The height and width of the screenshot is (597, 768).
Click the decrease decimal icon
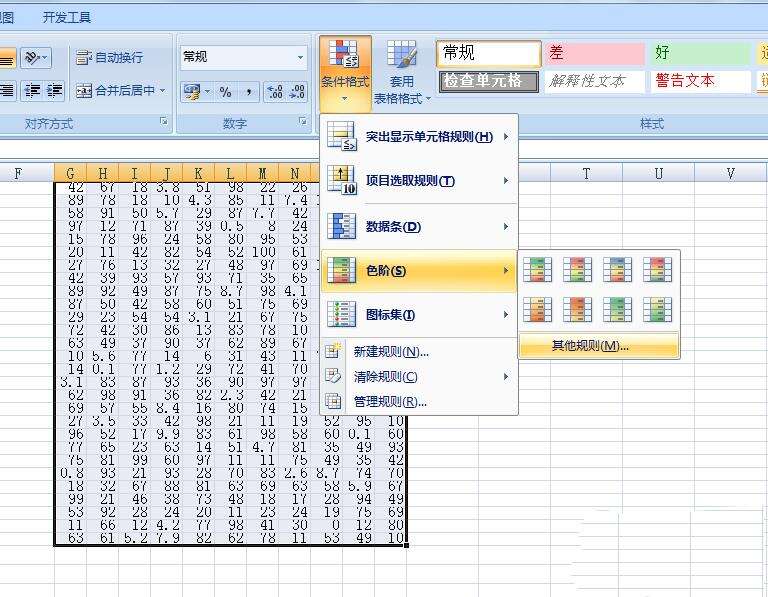point(297,92)
